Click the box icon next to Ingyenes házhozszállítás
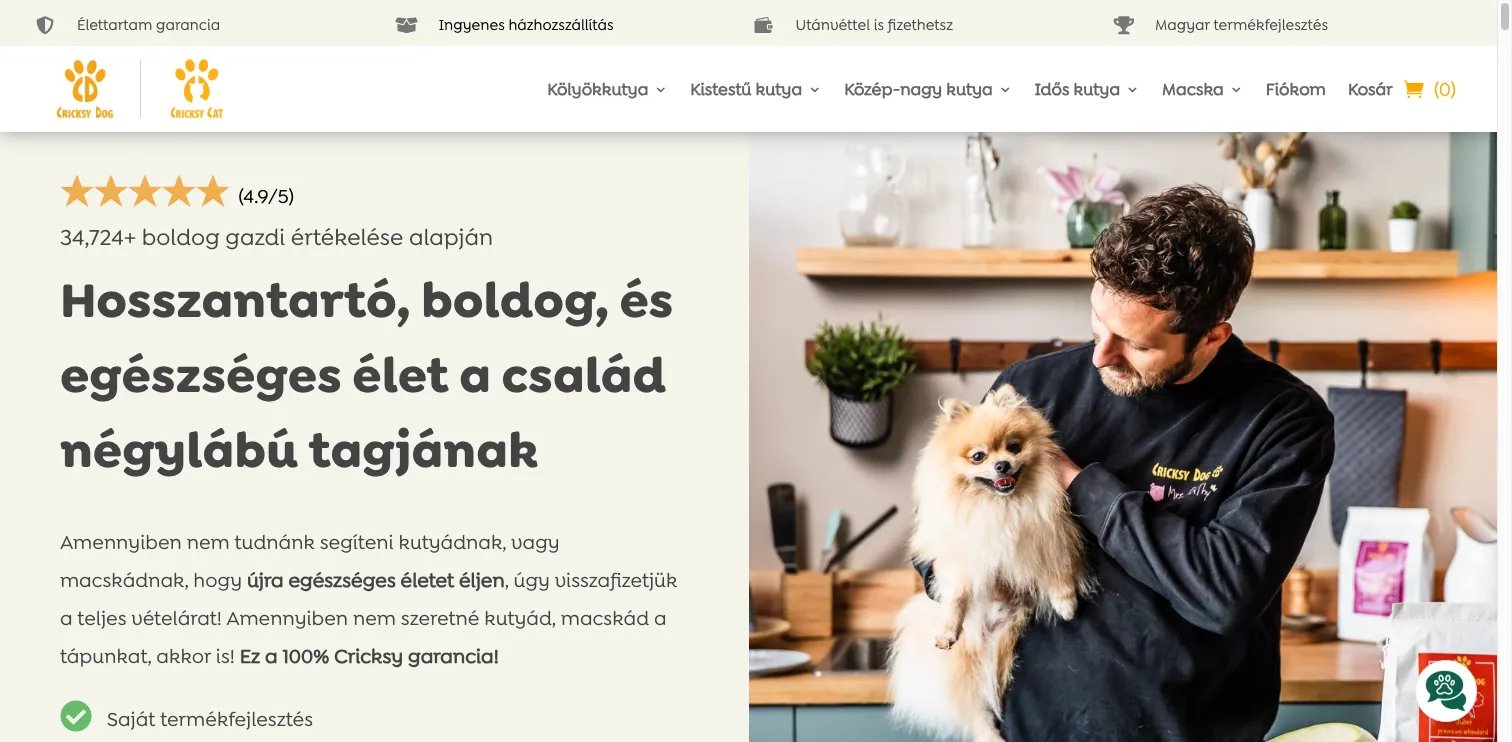Image resolution: width=1512 pixels, height=742 pixels. point(406,25)
